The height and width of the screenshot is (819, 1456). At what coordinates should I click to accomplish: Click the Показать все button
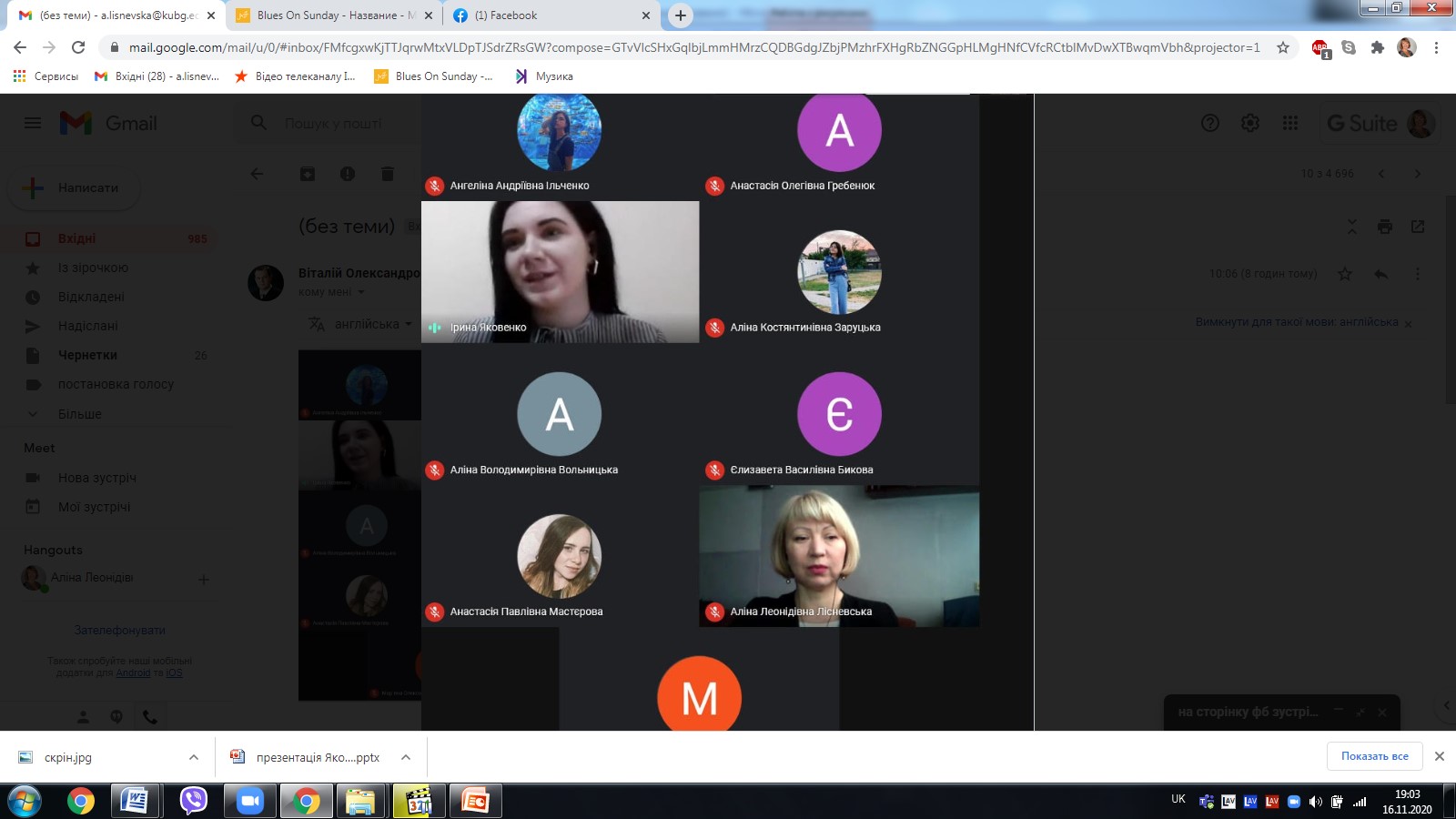point(1374,756)
